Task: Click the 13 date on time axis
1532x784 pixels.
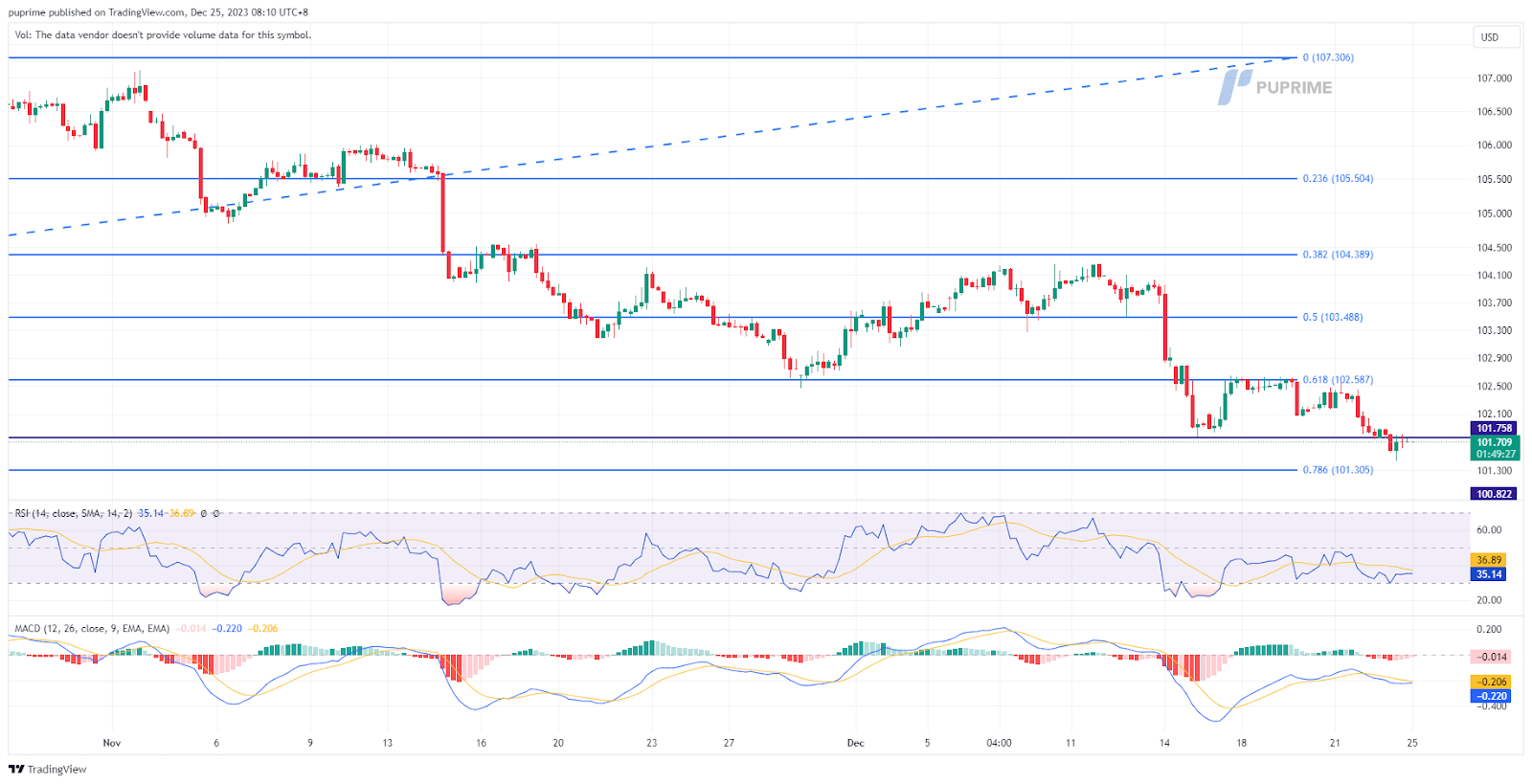Action: pos(387,743)
